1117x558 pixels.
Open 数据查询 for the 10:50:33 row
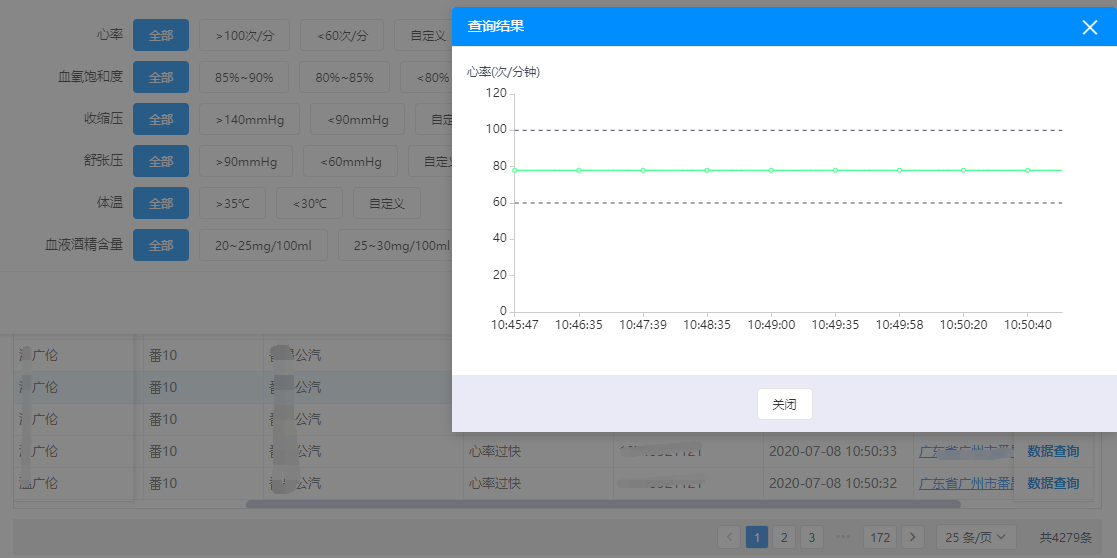[x=1053, y=451]
